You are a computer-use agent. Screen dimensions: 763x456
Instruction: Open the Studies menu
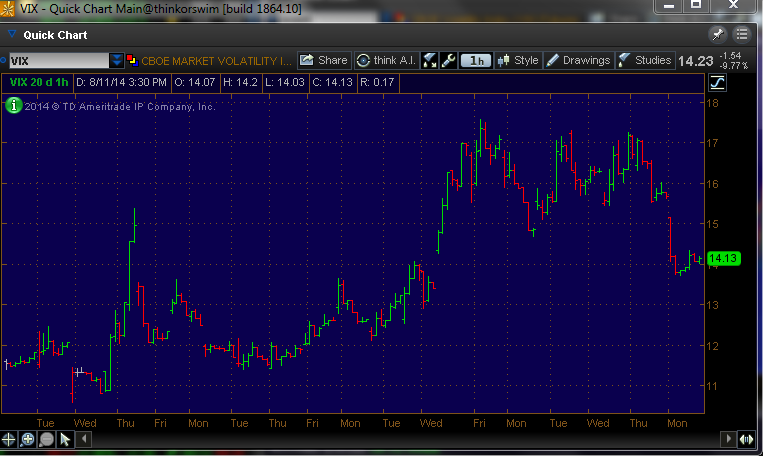point(645,60)
